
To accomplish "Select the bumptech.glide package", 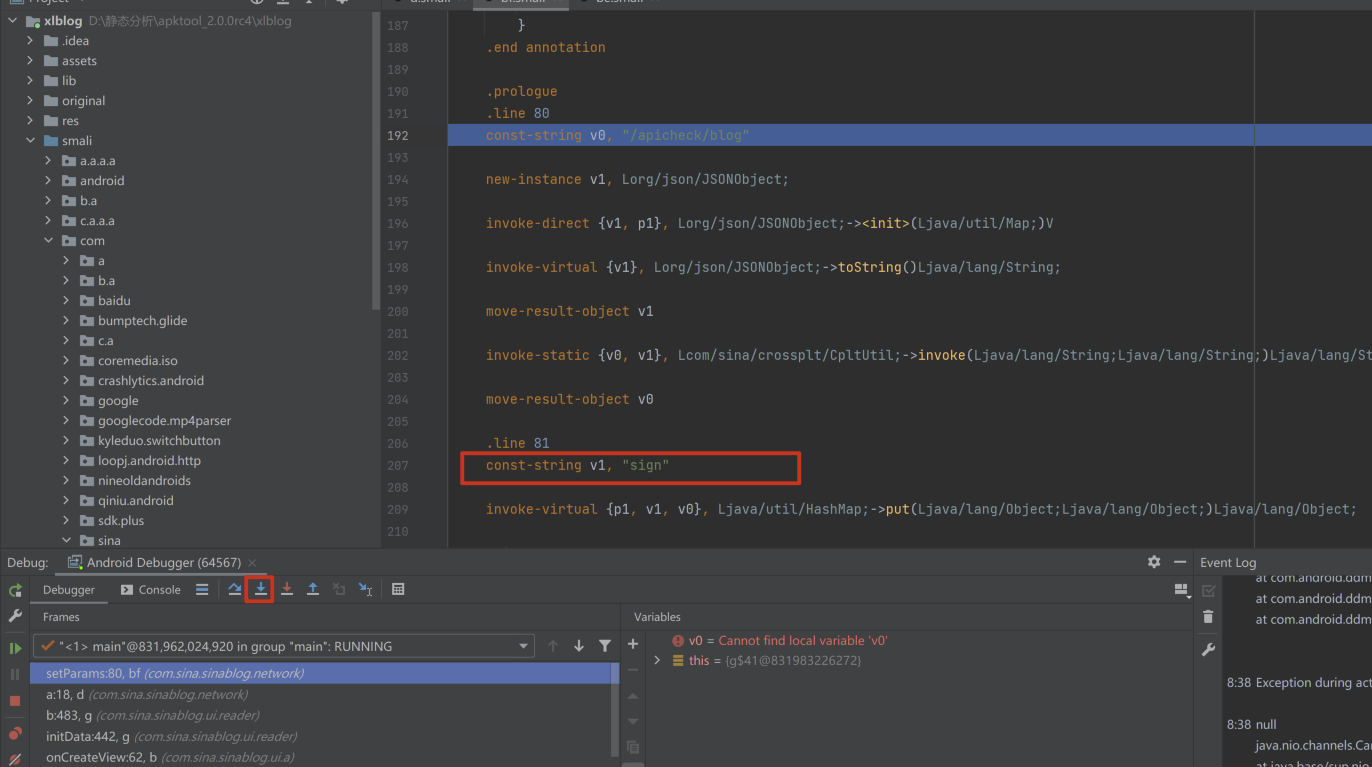I will coord(143,320).
